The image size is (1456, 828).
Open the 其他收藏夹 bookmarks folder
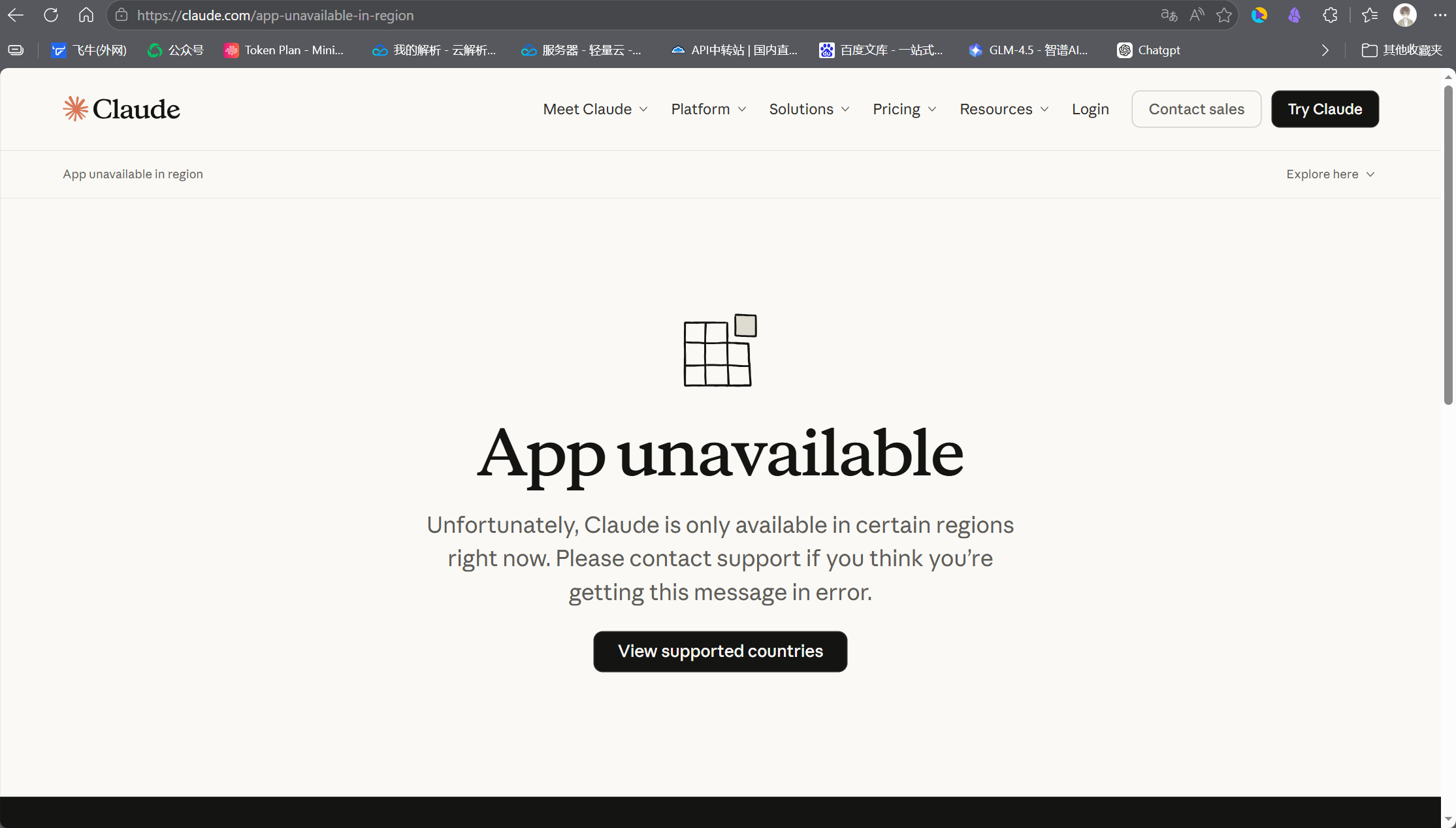[1402, 50]
